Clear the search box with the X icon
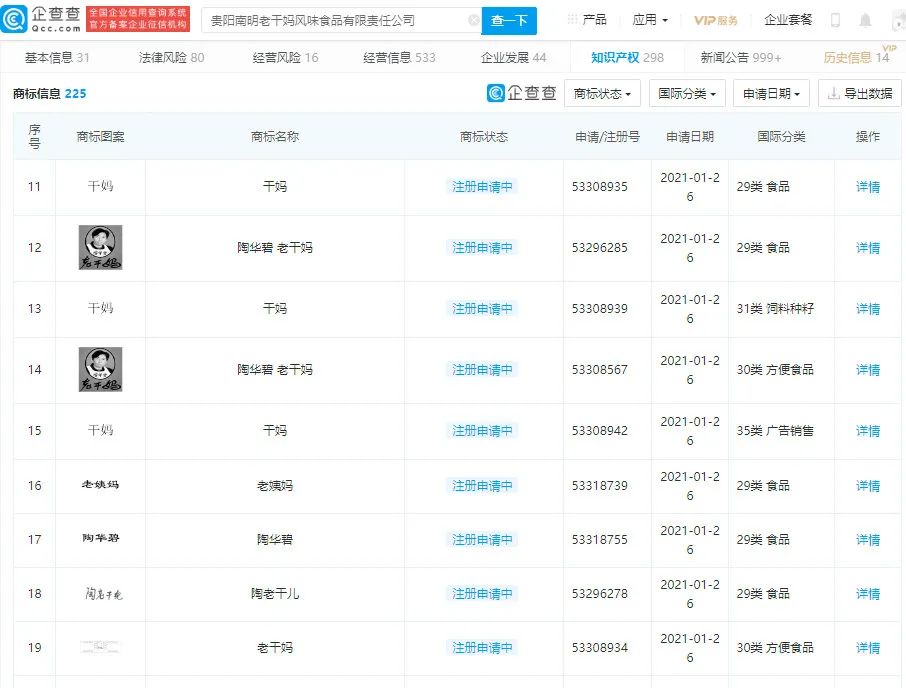The width and height of the screenshot is (906, 688). pyautogui.click(x=473, y=20)
